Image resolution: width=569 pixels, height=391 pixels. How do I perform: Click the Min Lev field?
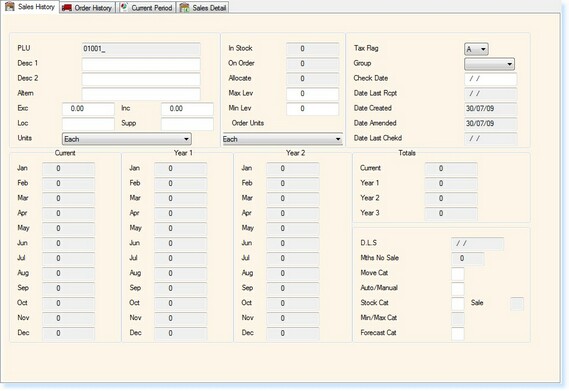click(312, 109)
